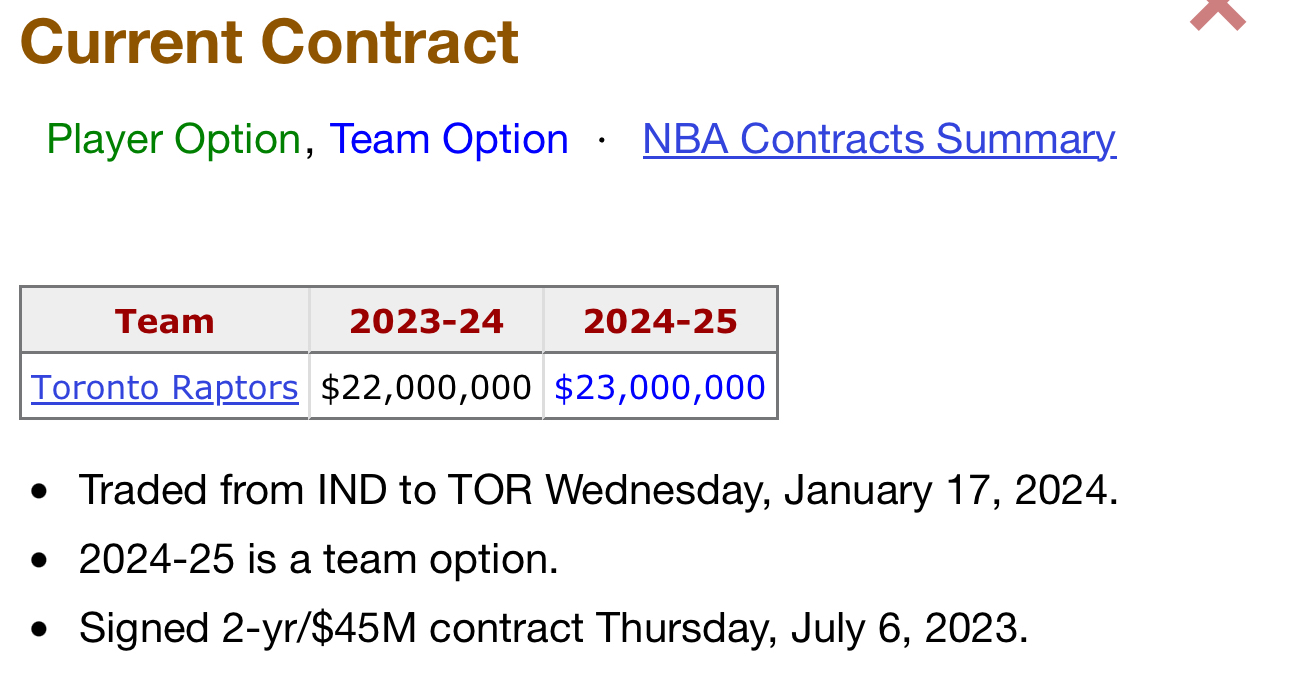Click the blue $23,000,000 team option salary
1290x685 pixels.
(660, 387)
